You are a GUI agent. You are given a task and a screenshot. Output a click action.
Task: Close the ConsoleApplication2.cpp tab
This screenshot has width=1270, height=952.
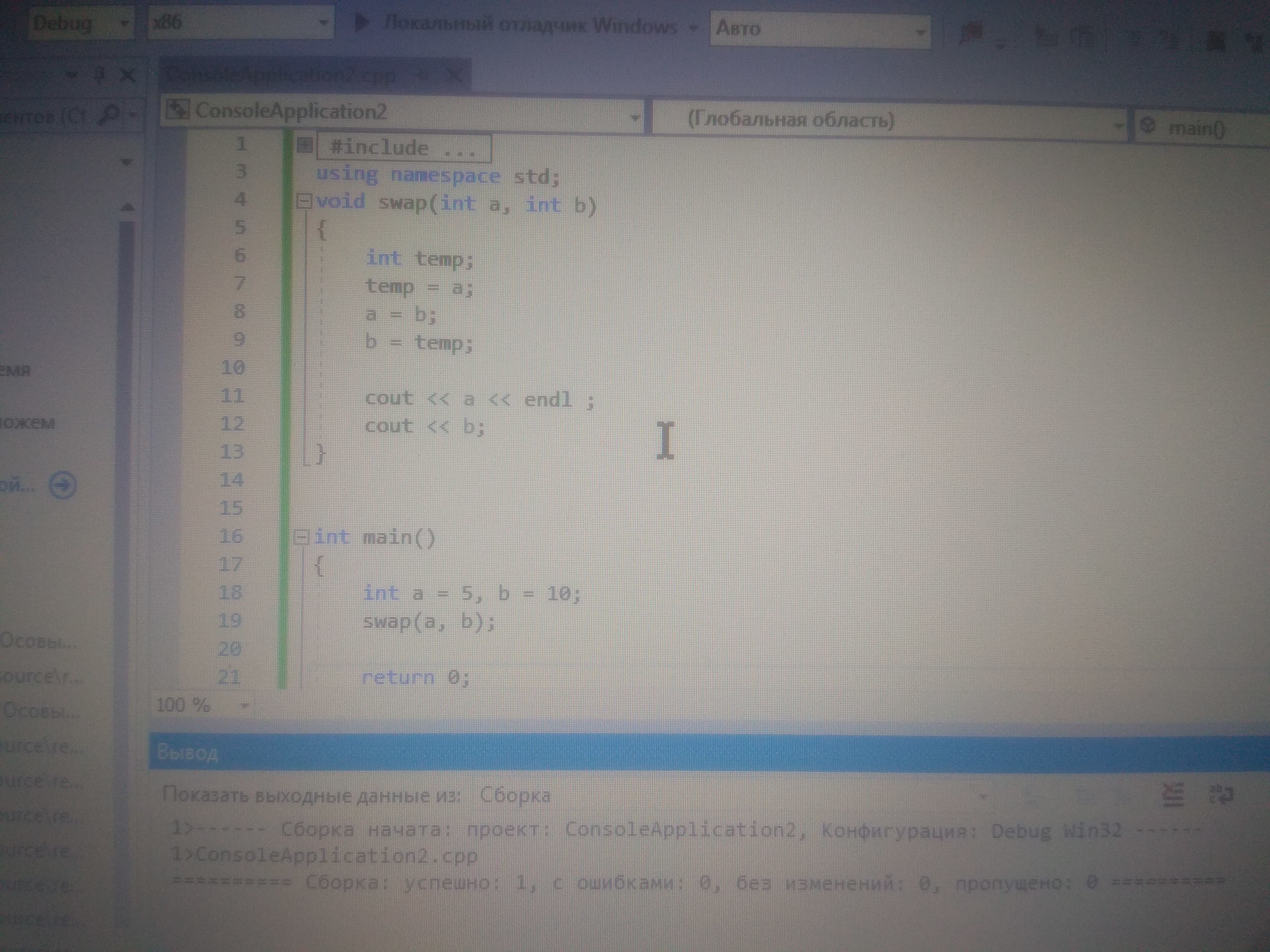(x=454, y=75)
